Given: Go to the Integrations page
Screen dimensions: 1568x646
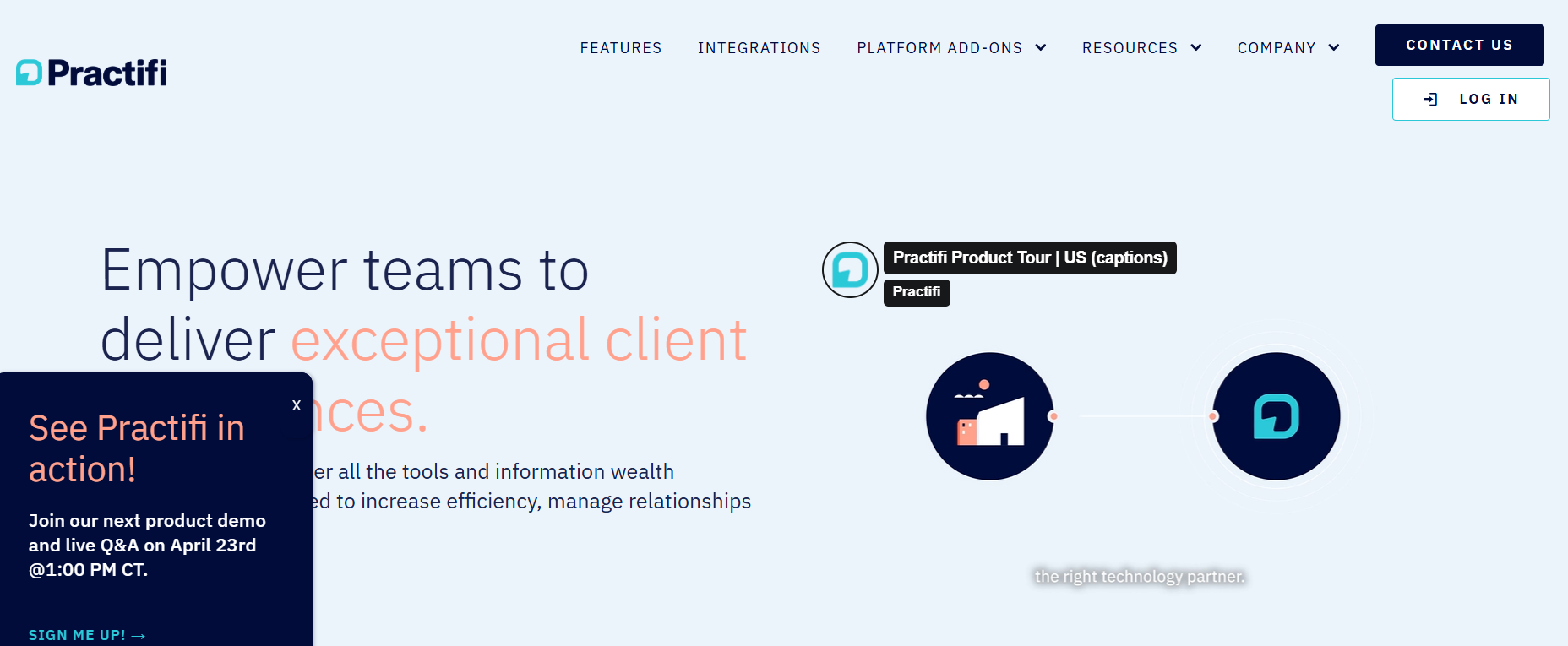Looking at the screenshot, I should 759,48.
